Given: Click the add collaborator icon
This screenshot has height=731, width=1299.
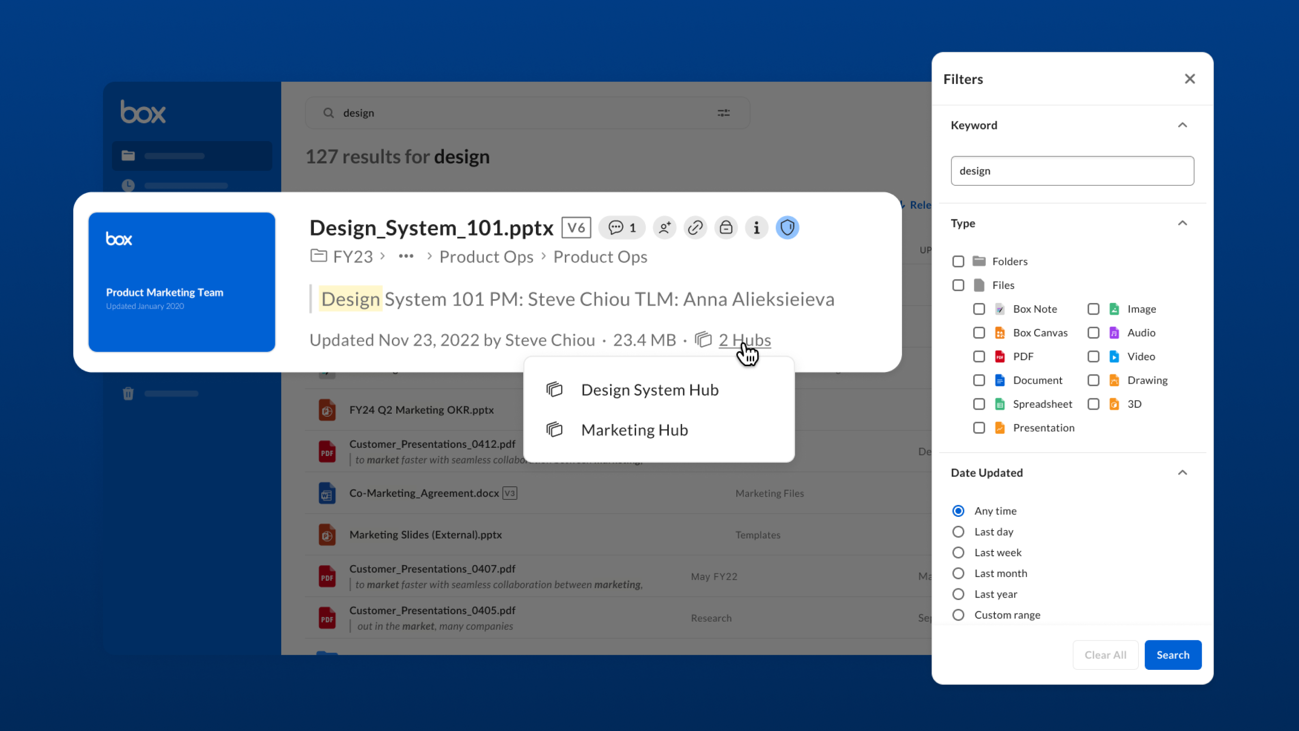Looking at the screenshot, I should click(664, 228).
